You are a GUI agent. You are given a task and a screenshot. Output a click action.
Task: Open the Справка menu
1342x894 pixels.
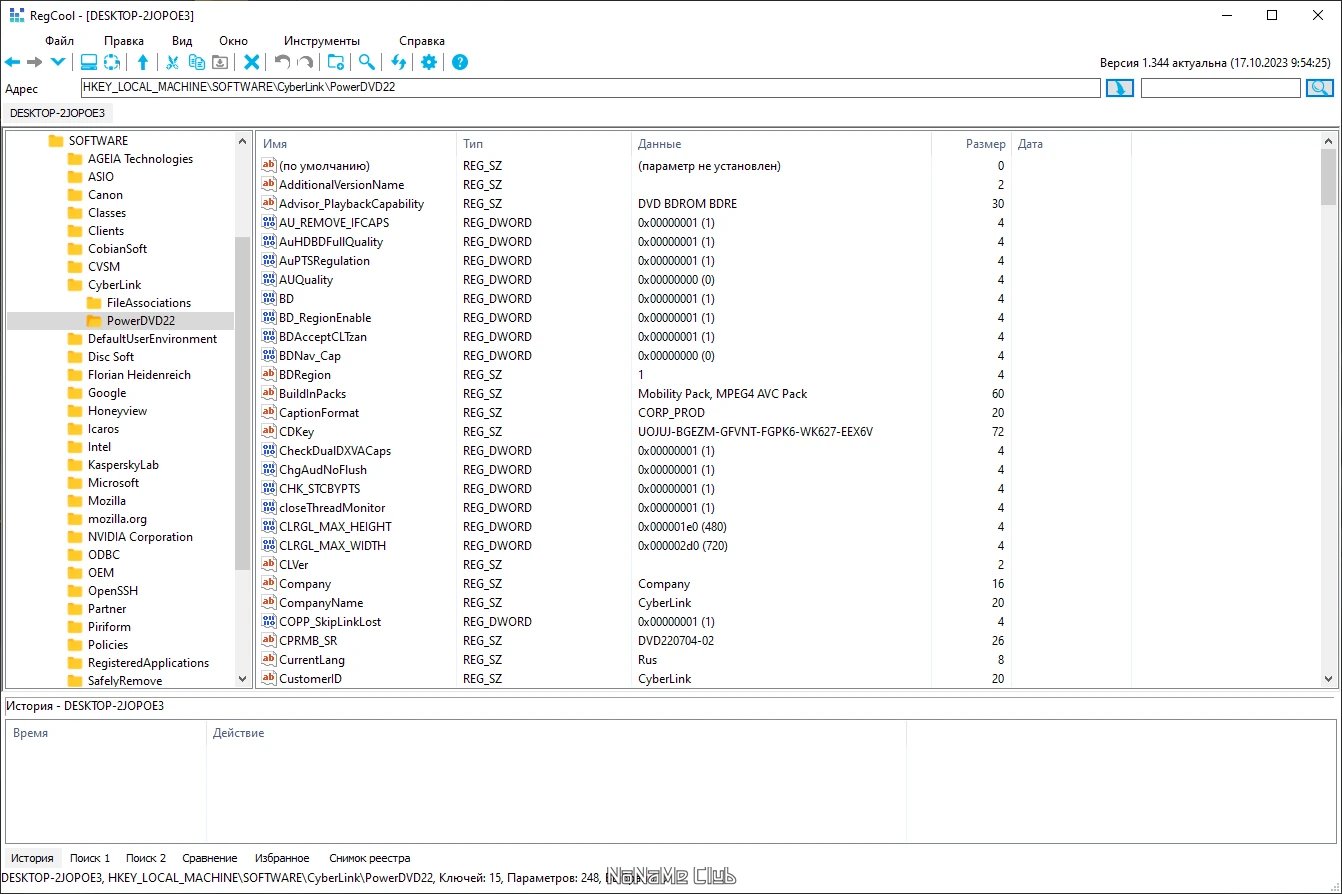coord(422,41)
